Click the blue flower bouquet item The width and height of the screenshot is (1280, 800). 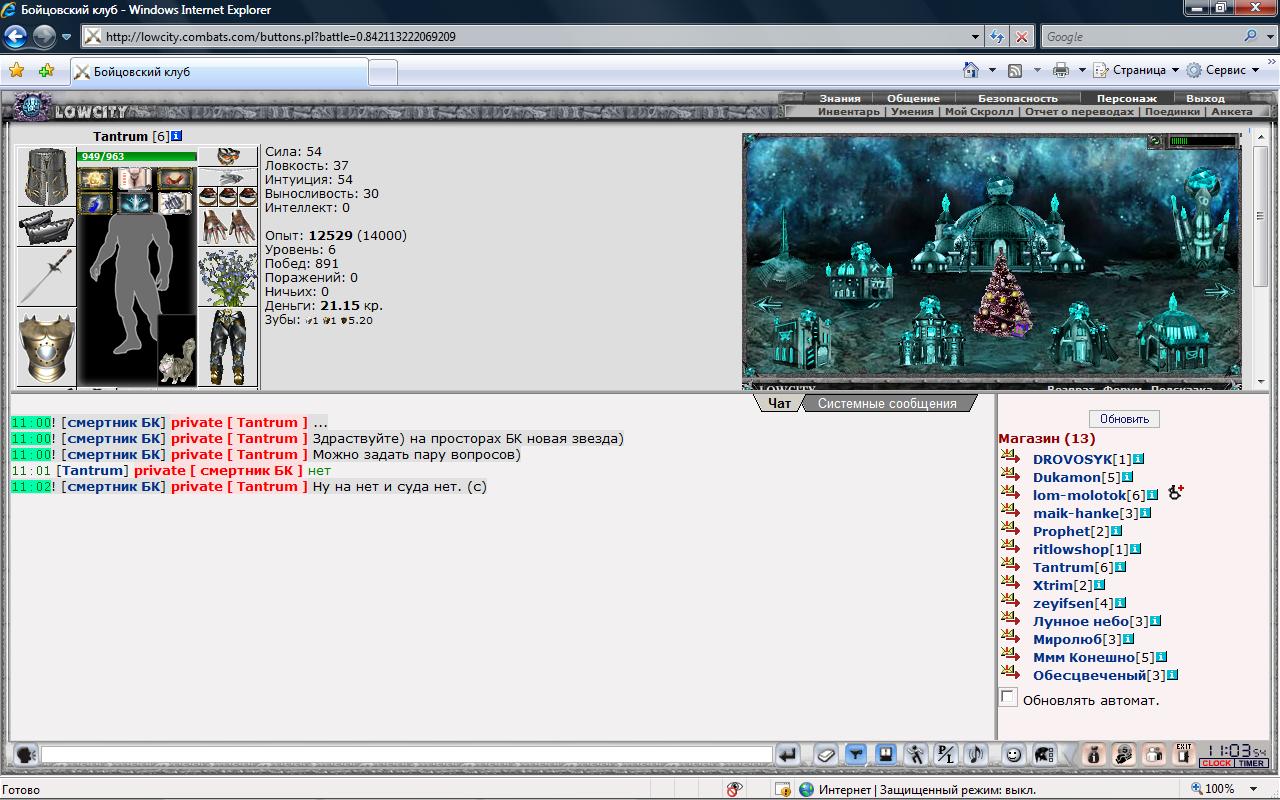[228, 277]
